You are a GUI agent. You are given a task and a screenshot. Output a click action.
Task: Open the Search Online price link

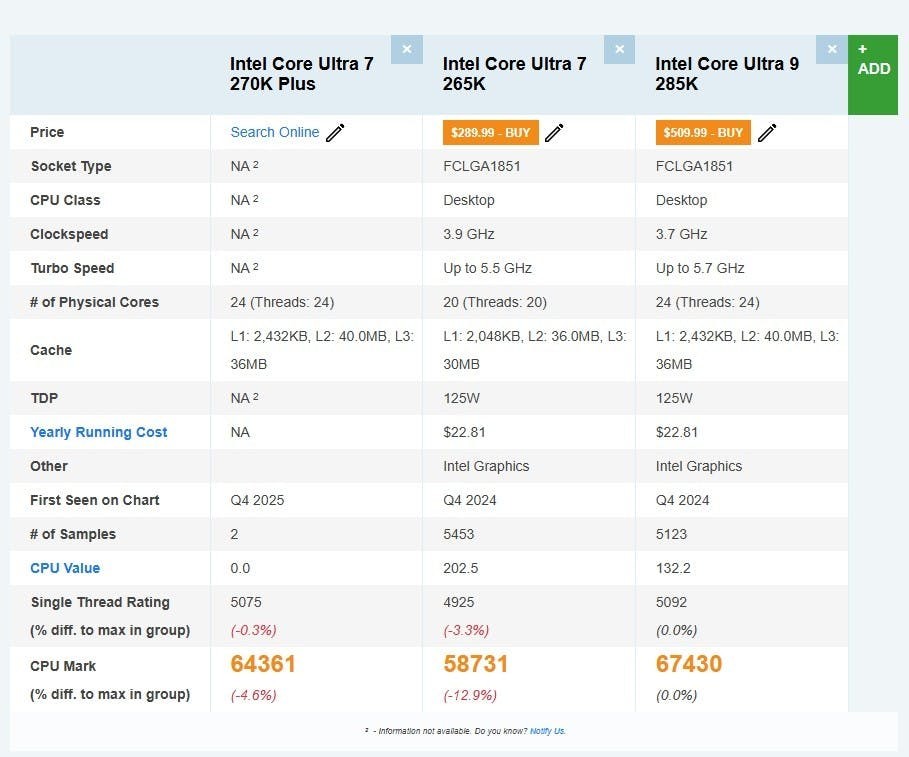coord(275,132)
